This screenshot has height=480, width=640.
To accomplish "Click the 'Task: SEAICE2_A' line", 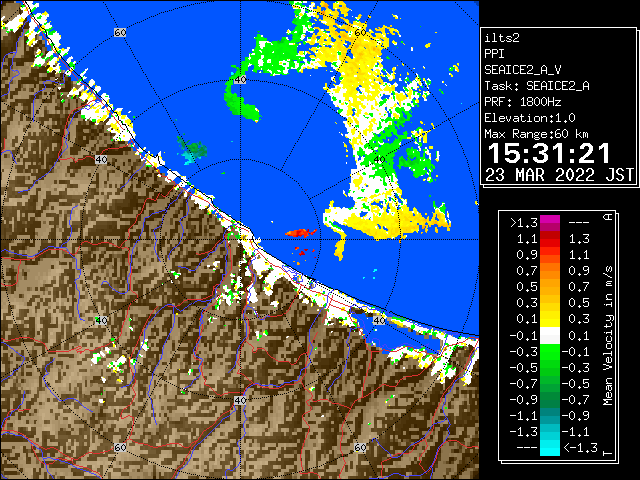I will (537, 86).
